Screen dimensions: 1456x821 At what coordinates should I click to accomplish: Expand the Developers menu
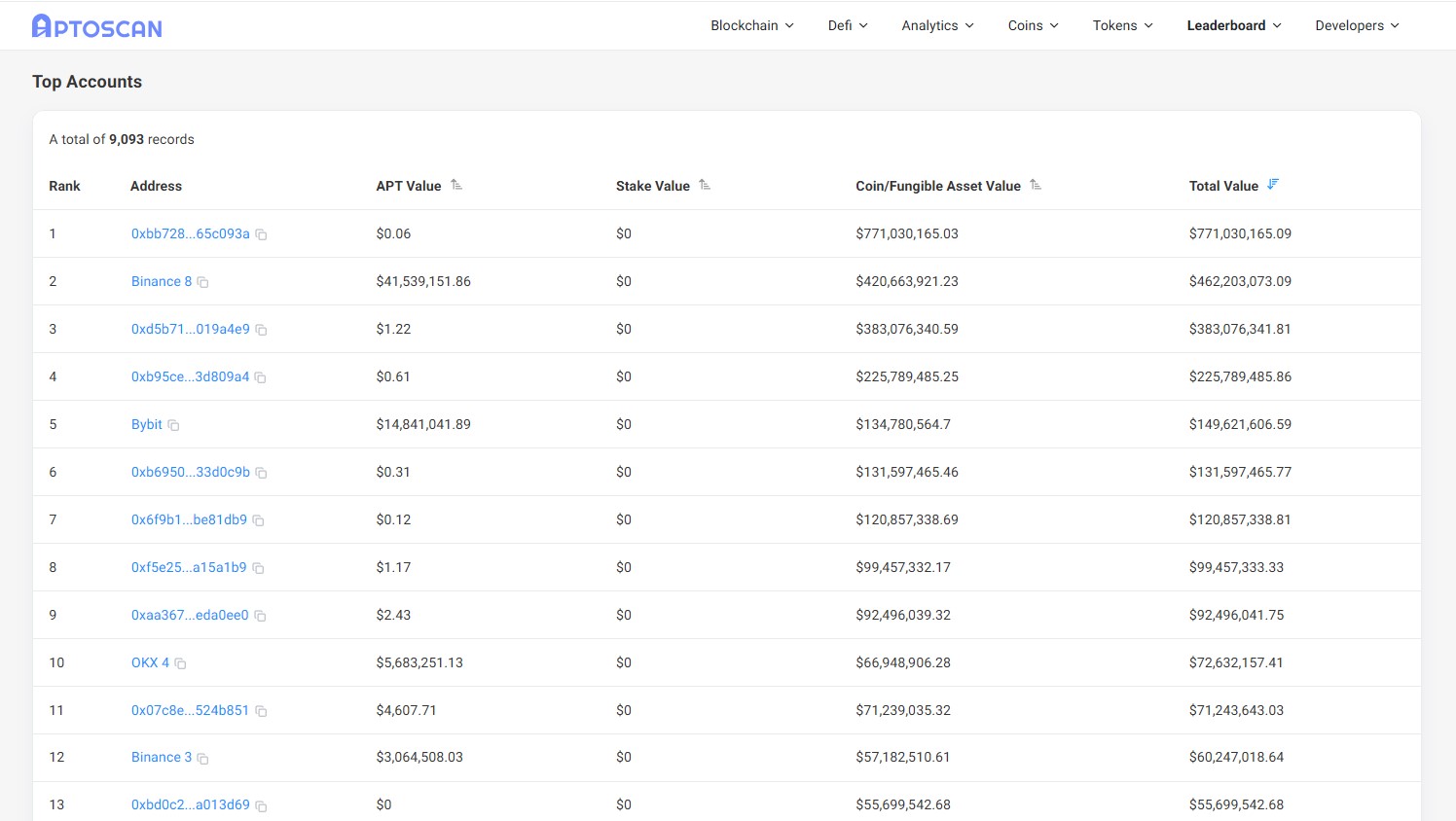1357,25
